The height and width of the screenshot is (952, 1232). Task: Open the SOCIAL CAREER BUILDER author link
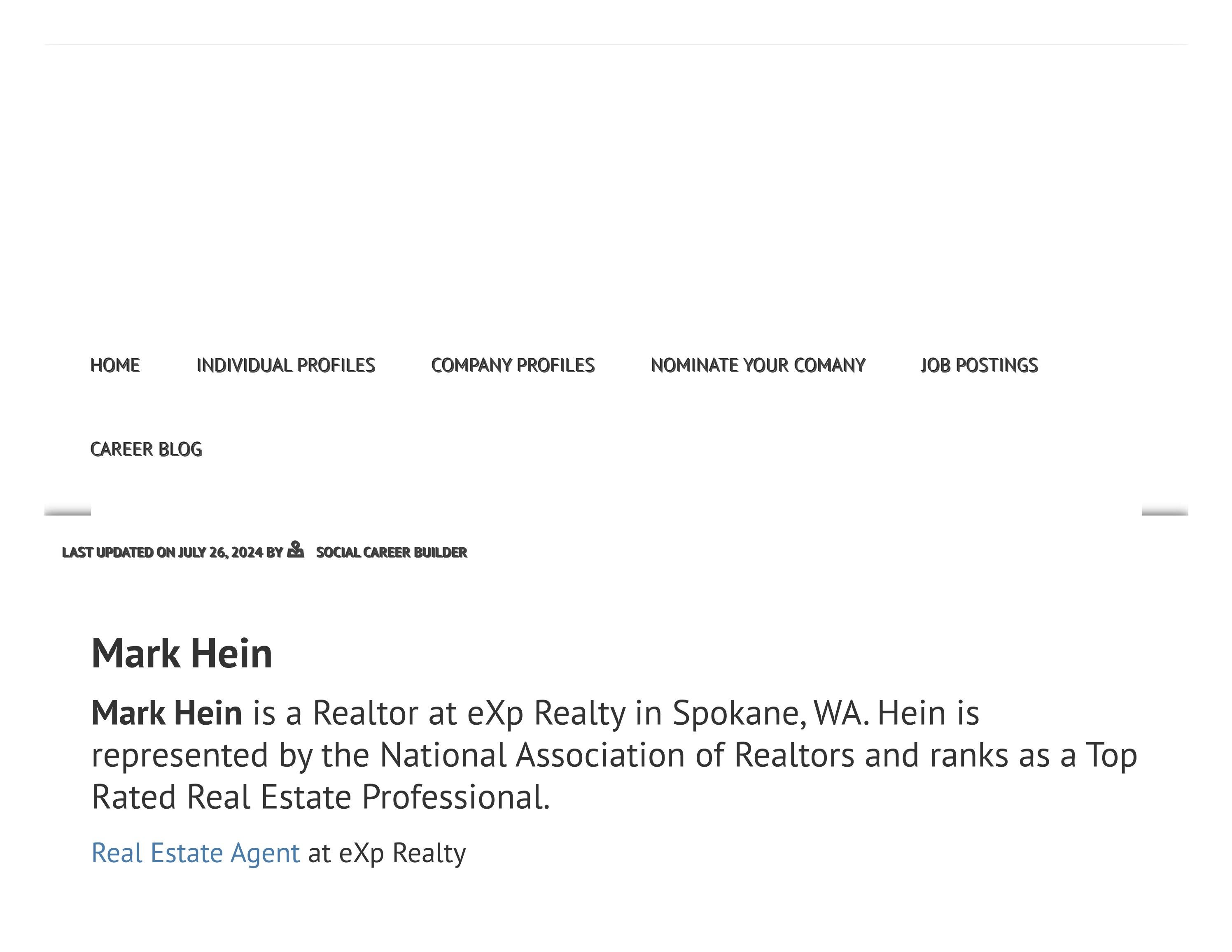click(392, 552)
